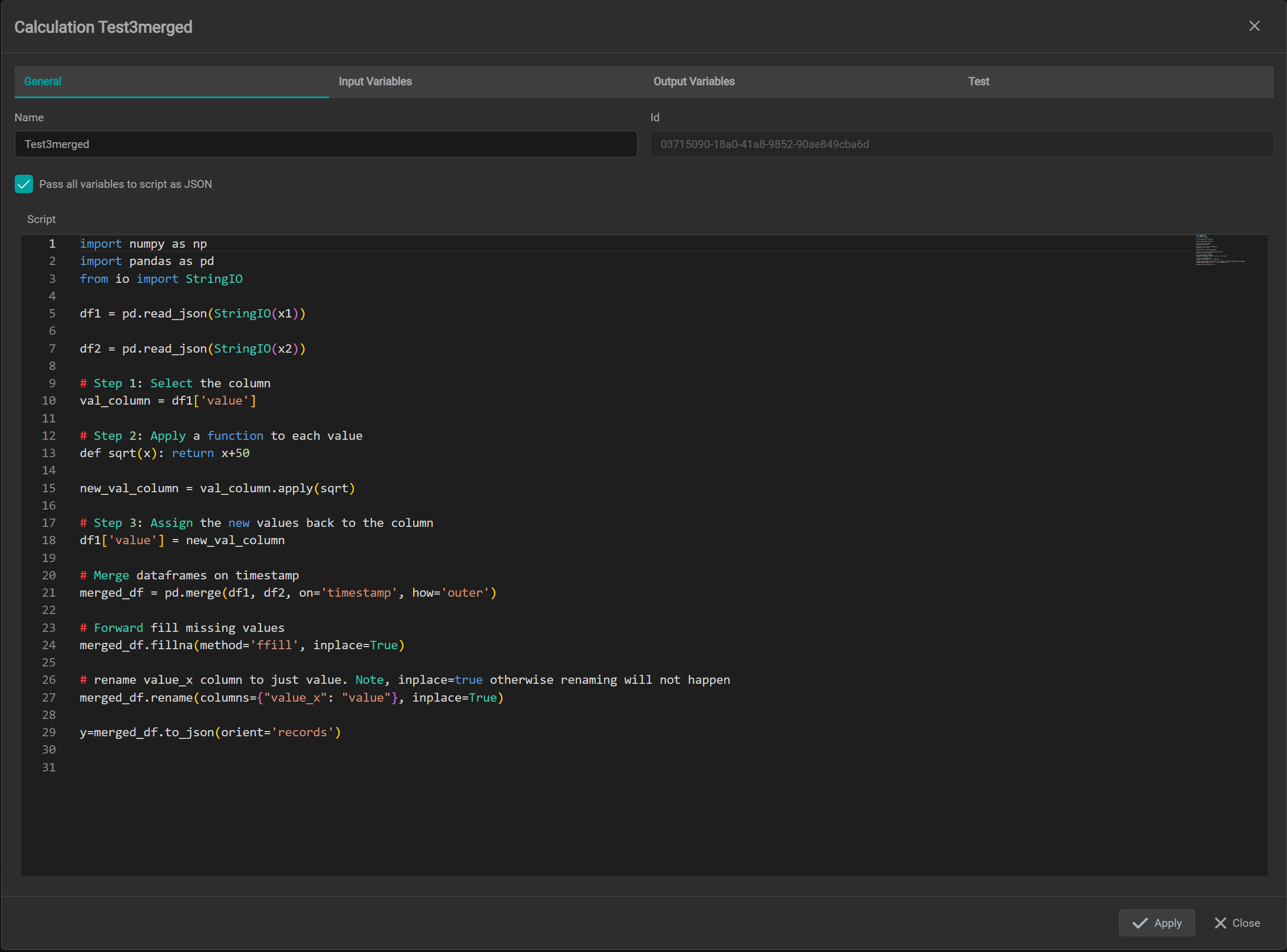Click comment '# Merge dataframes on timestamp'
Viewport: 1287px width, 952px height.
(x=189, y=575)
